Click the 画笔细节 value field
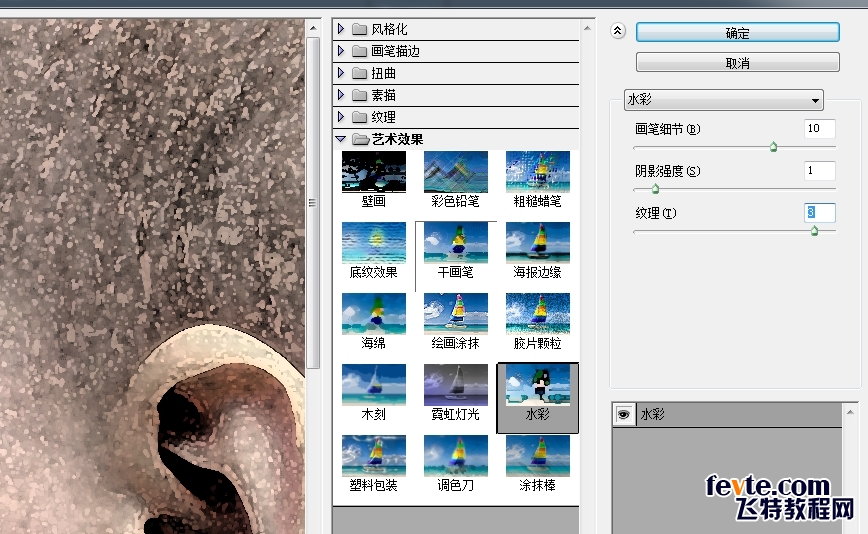The image size is (868, 534). tap(819, 128)
